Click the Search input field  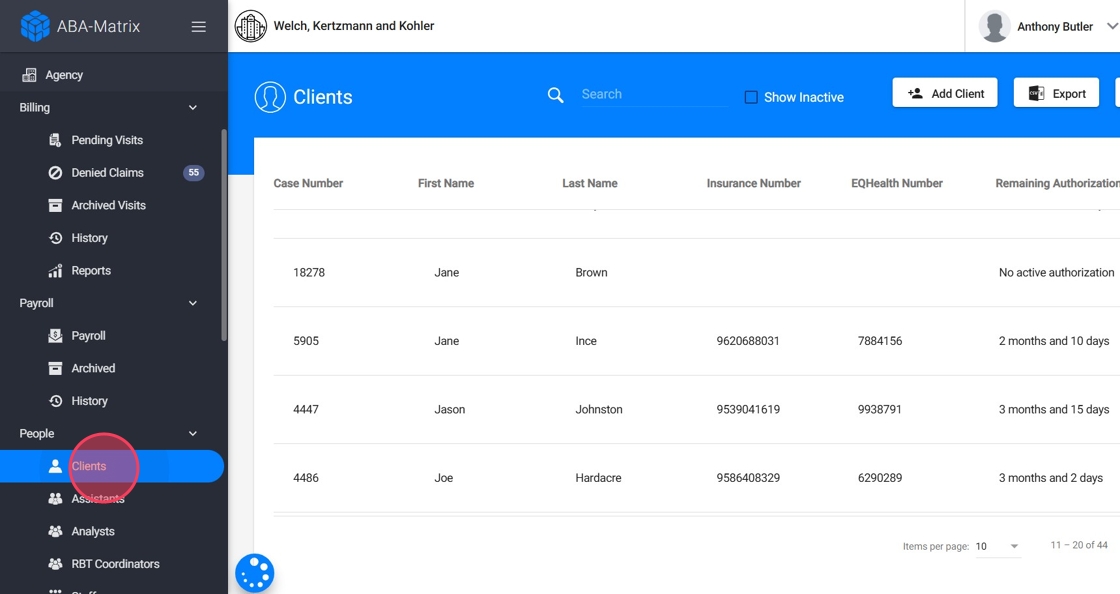[654, 95]
